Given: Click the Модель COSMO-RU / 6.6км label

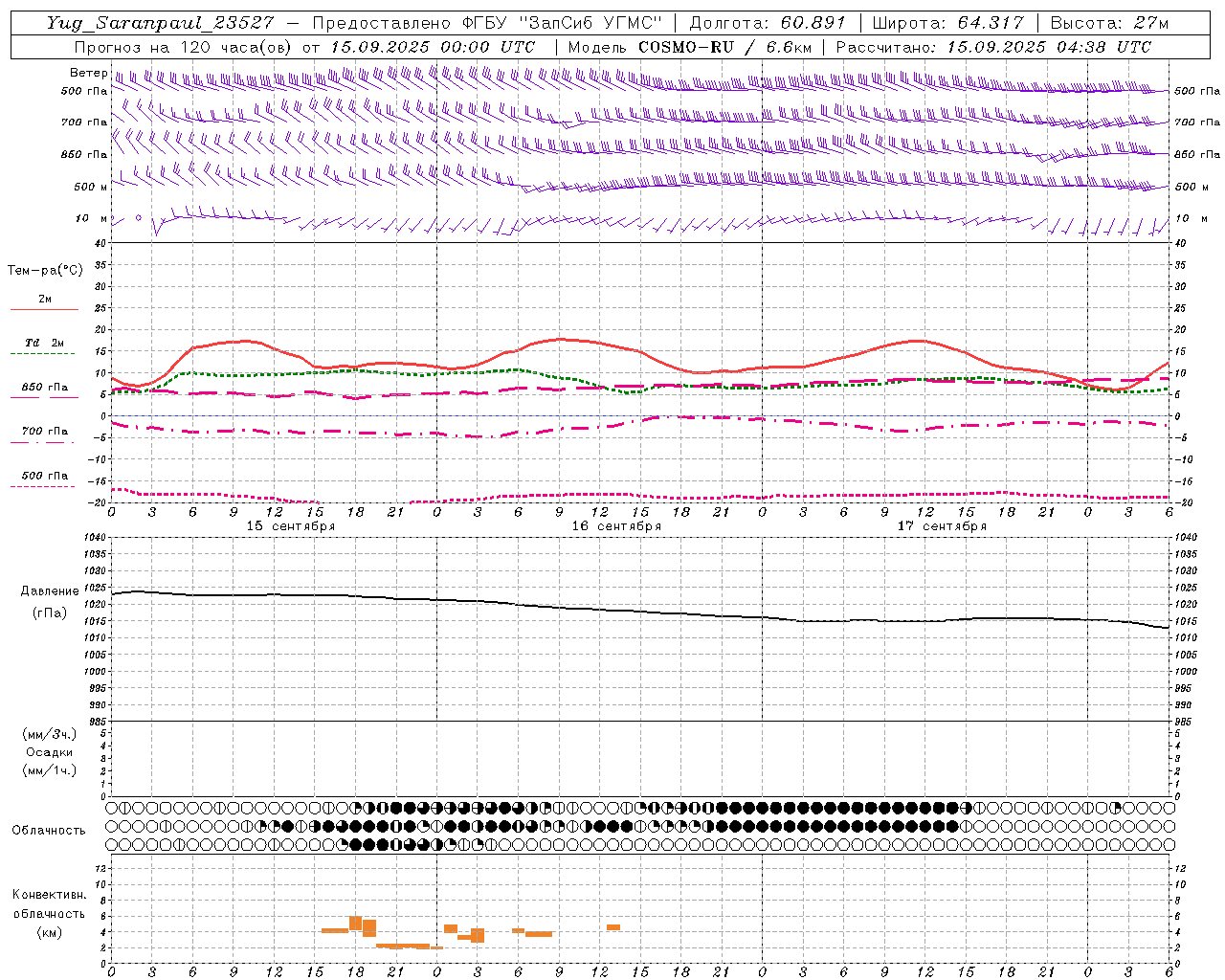Looking at the screenshot, I should 689,47.
